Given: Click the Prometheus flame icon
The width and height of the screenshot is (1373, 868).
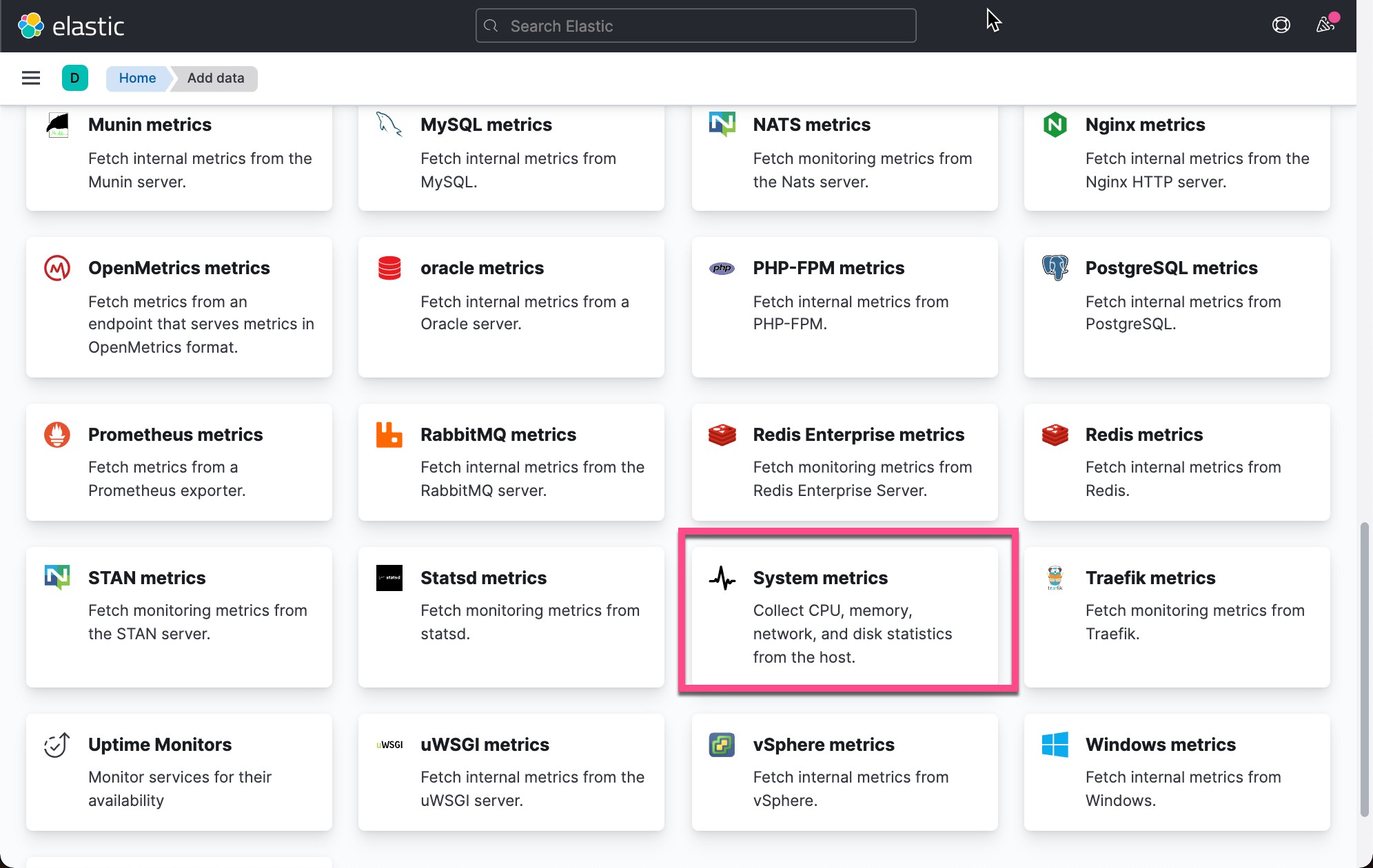Looking at the screenshot, I should (x=57, y=434).
